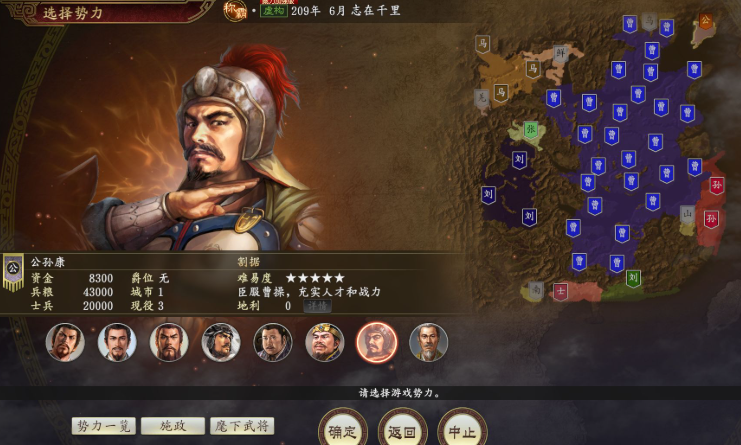This screenshot has width=741, height=445.
Task: Click the gray 鲜 faction marker
Action: point(560,54)
